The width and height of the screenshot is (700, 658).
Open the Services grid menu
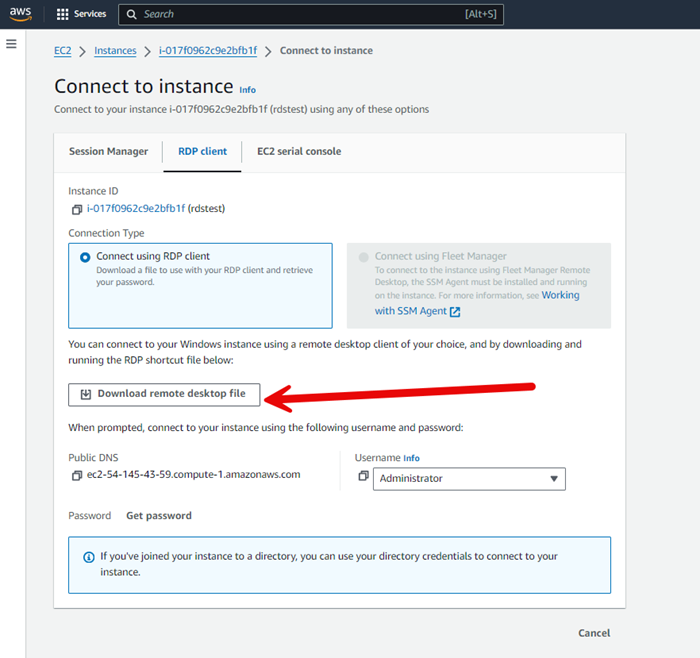click(62, 14)
